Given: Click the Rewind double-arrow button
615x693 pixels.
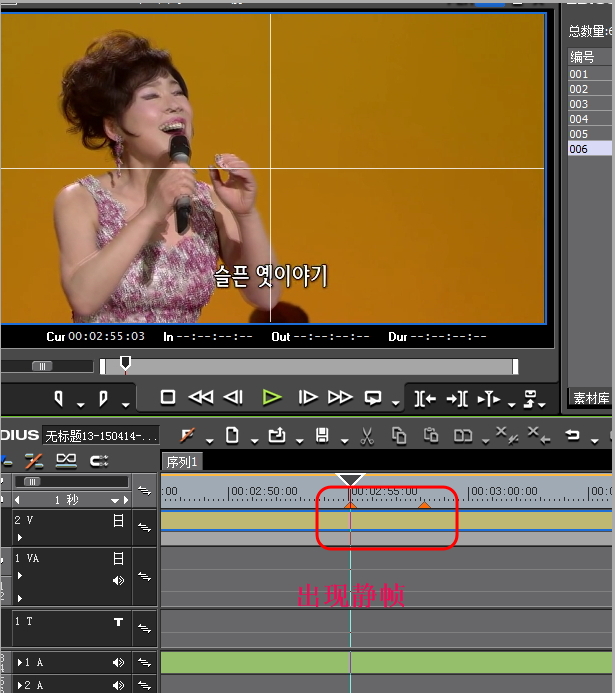Looking at the screenshot, I should tap(201, 397).
